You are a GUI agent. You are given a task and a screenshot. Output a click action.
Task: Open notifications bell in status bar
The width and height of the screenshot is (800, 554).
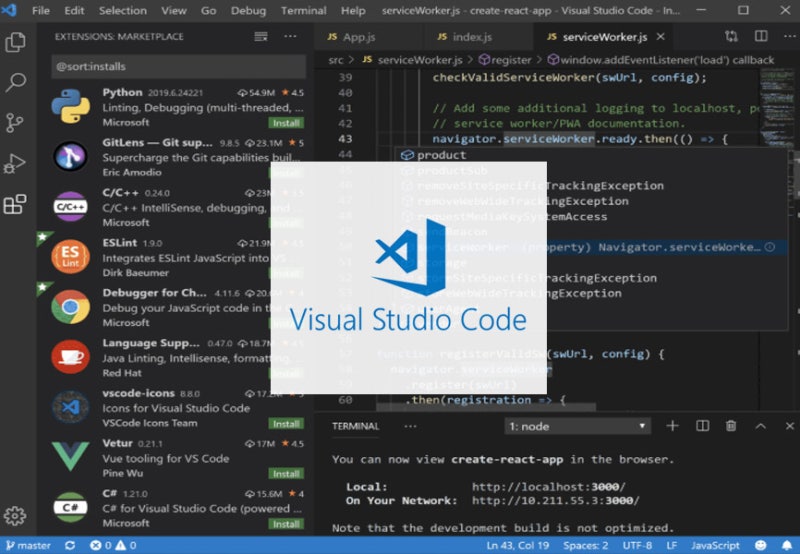tap(787, 545)
